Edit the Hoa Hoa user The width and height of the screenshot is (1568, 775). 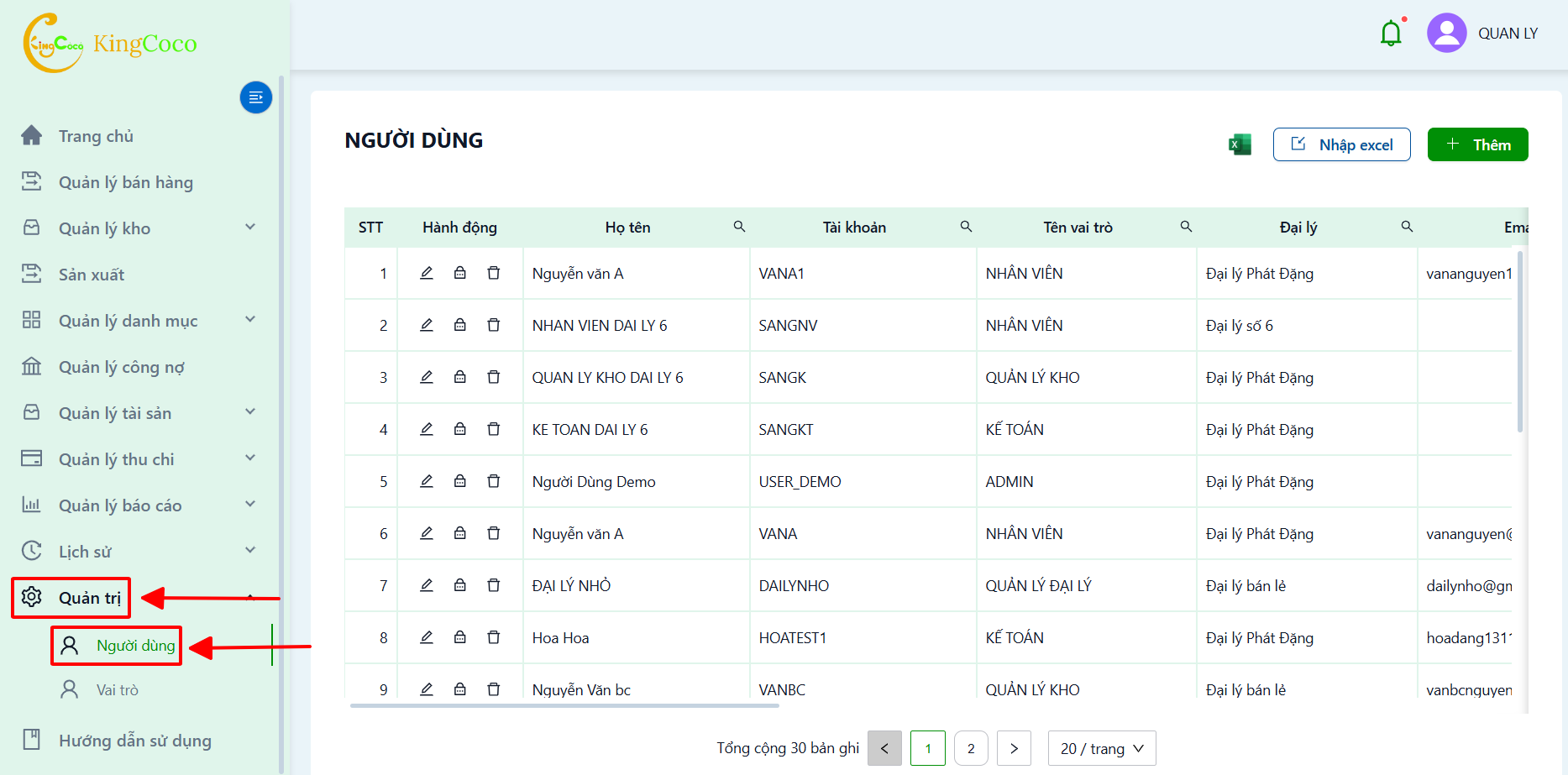[427, 637]
